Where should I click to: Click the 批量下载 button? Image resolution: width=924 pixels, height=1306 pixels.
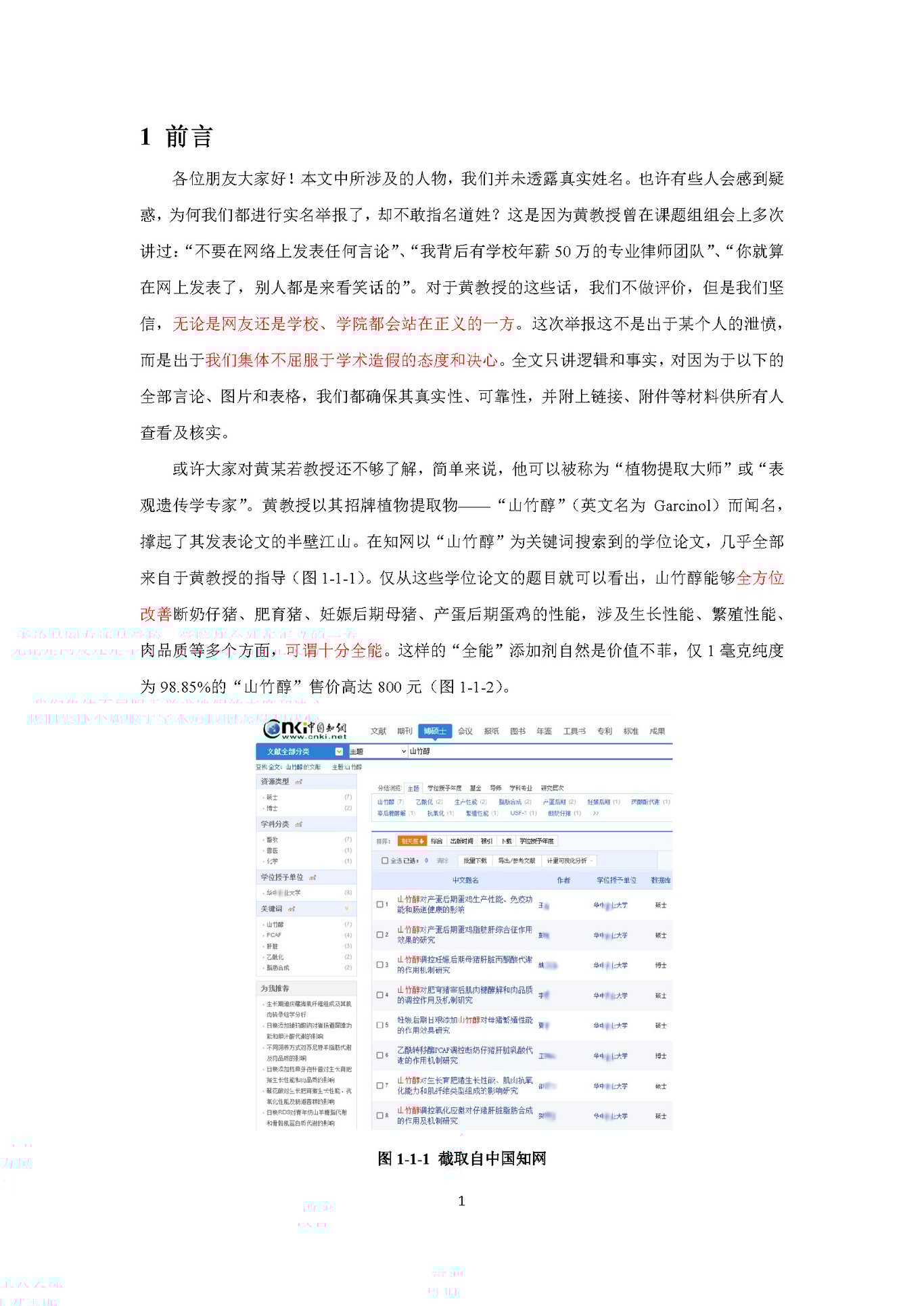tap(475, 861)
